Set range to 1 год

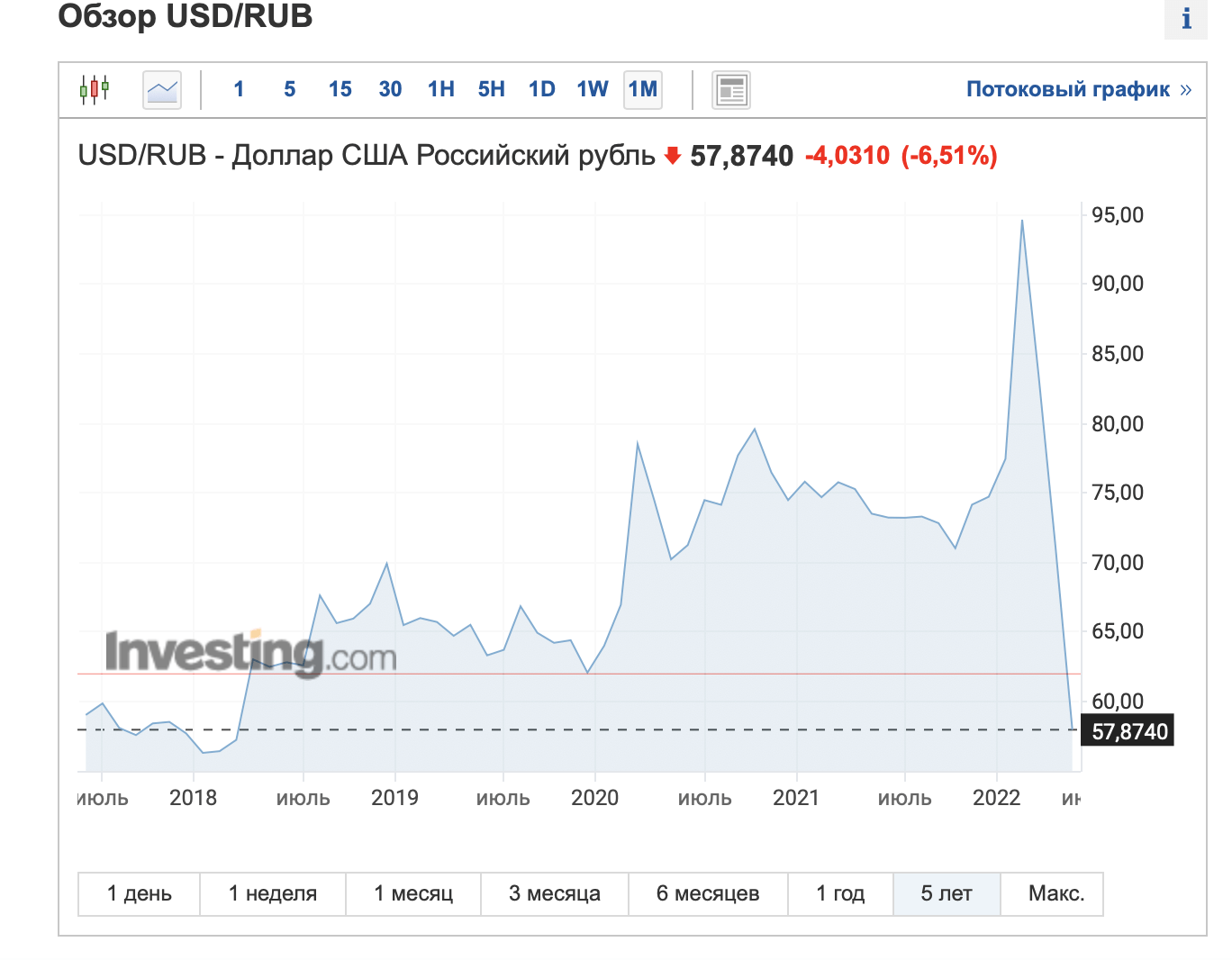[840, 893]
